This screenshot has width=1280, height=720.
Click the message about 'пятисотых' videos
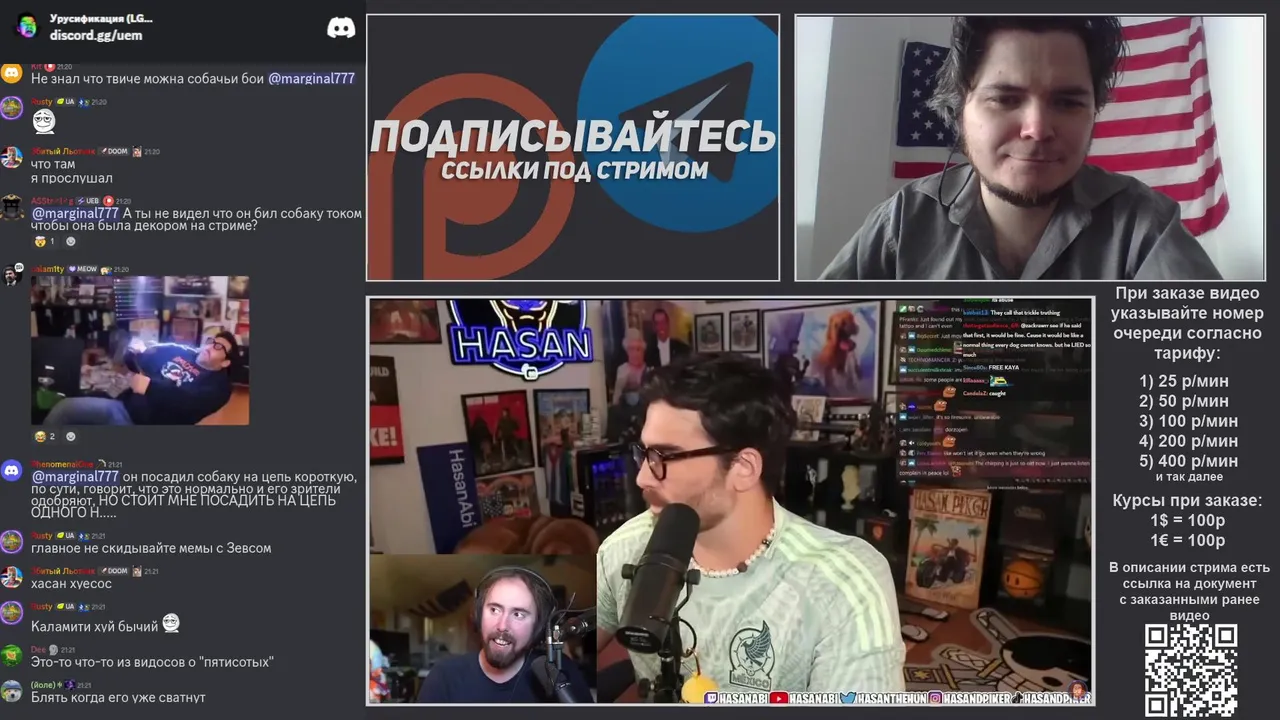[x=152, y=662]
